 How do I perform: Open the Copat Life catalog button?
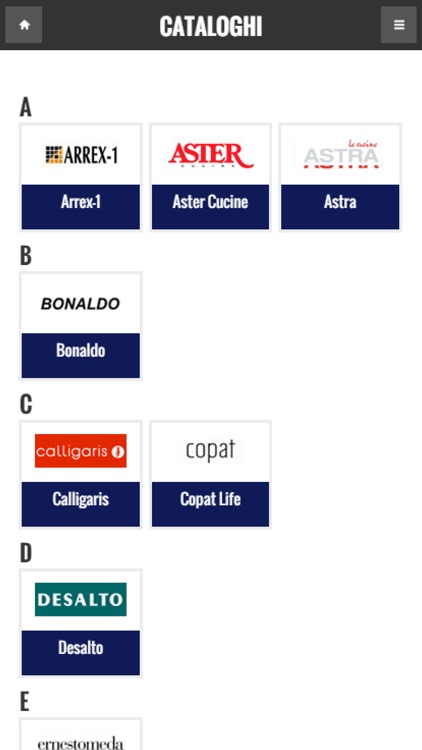click(211, 504)
